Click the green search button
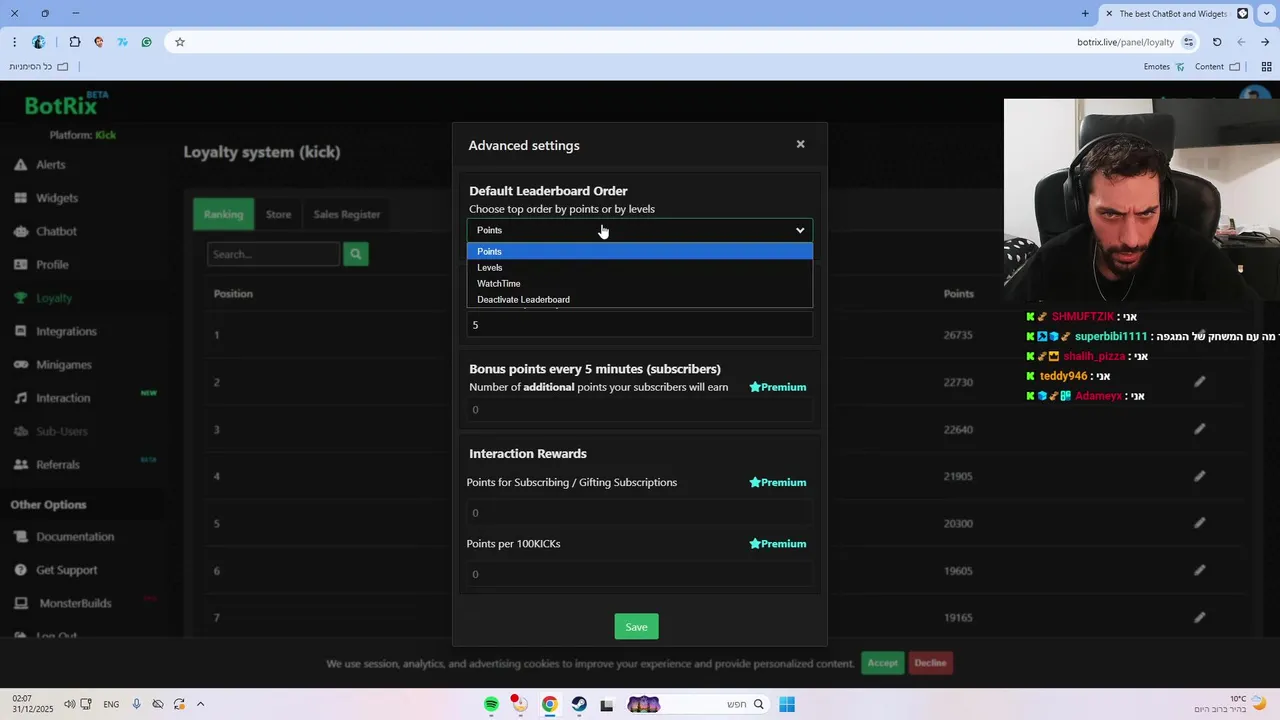Viewport: 1280px width, 720px height. [355, 254]
